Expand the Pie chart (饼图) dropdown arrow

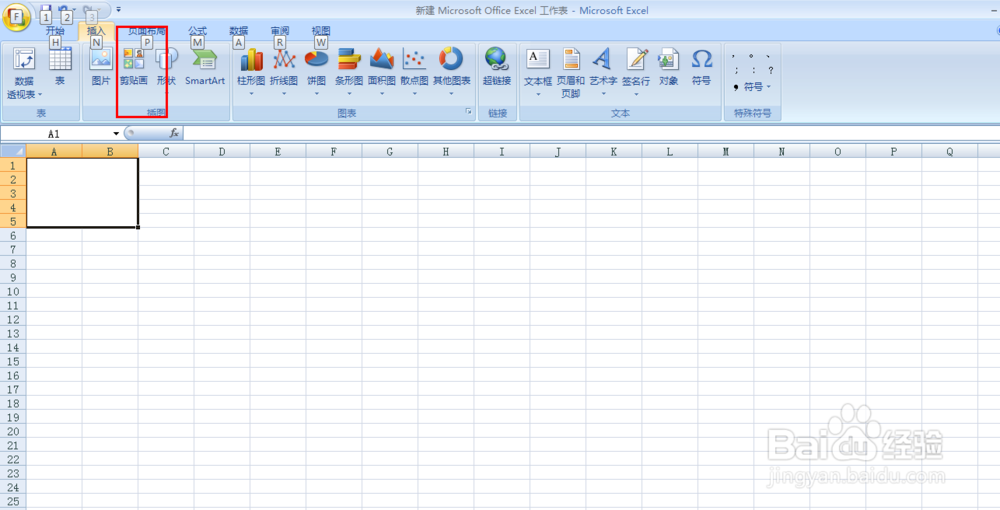pos(316,94)
